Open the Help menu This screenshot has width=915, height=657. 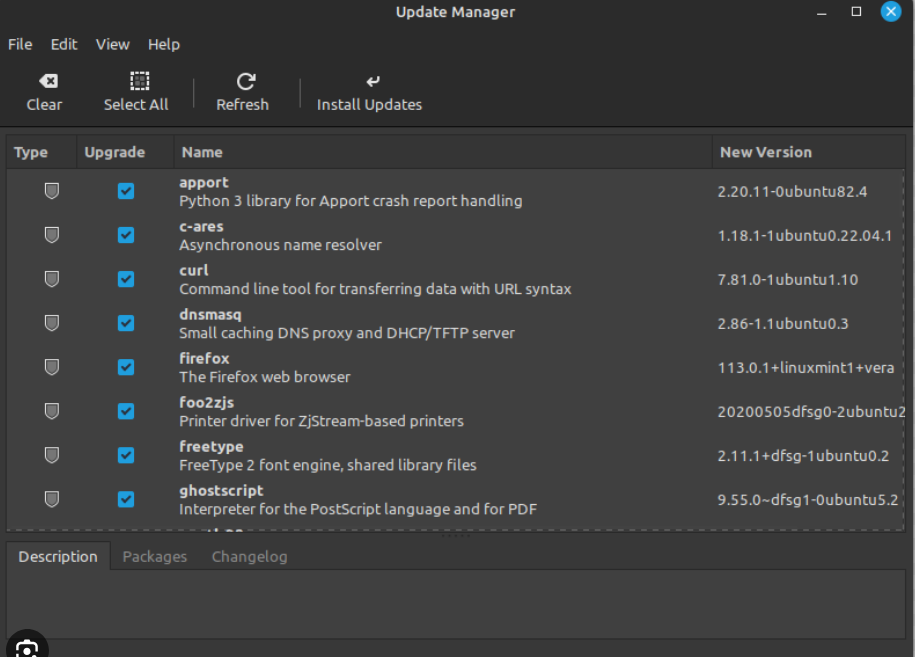tap(164, 44)
